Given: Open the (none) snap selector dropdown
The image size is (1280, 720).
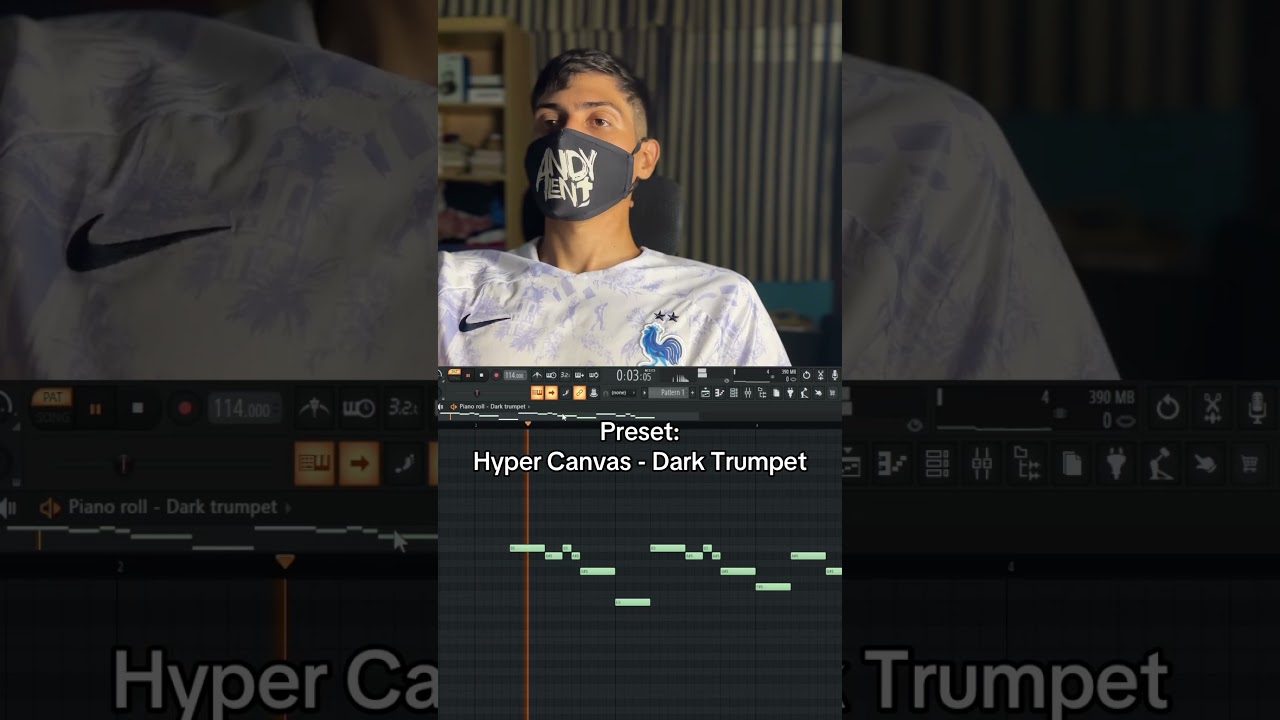Looking at the screenshot, I should [x=623, y=393].
